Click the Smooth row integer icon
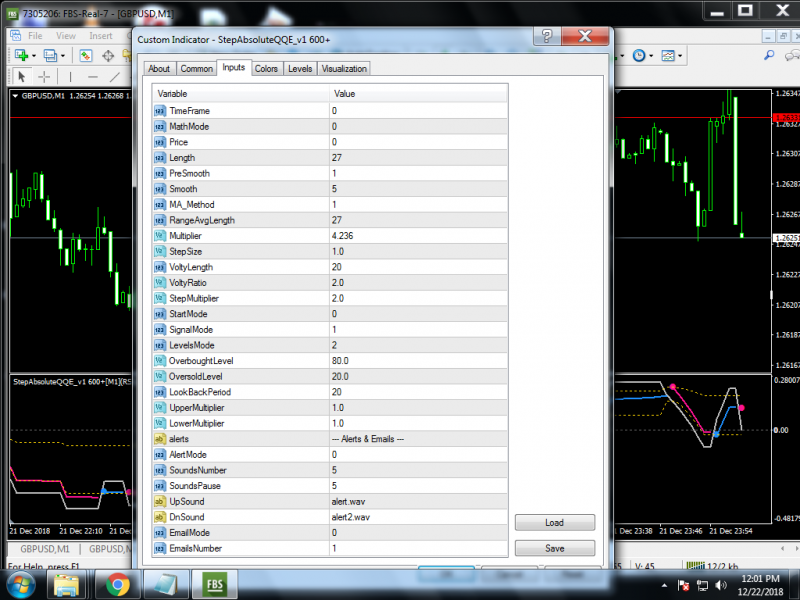Screen dimensions: 800x600 tap(160, 189)
